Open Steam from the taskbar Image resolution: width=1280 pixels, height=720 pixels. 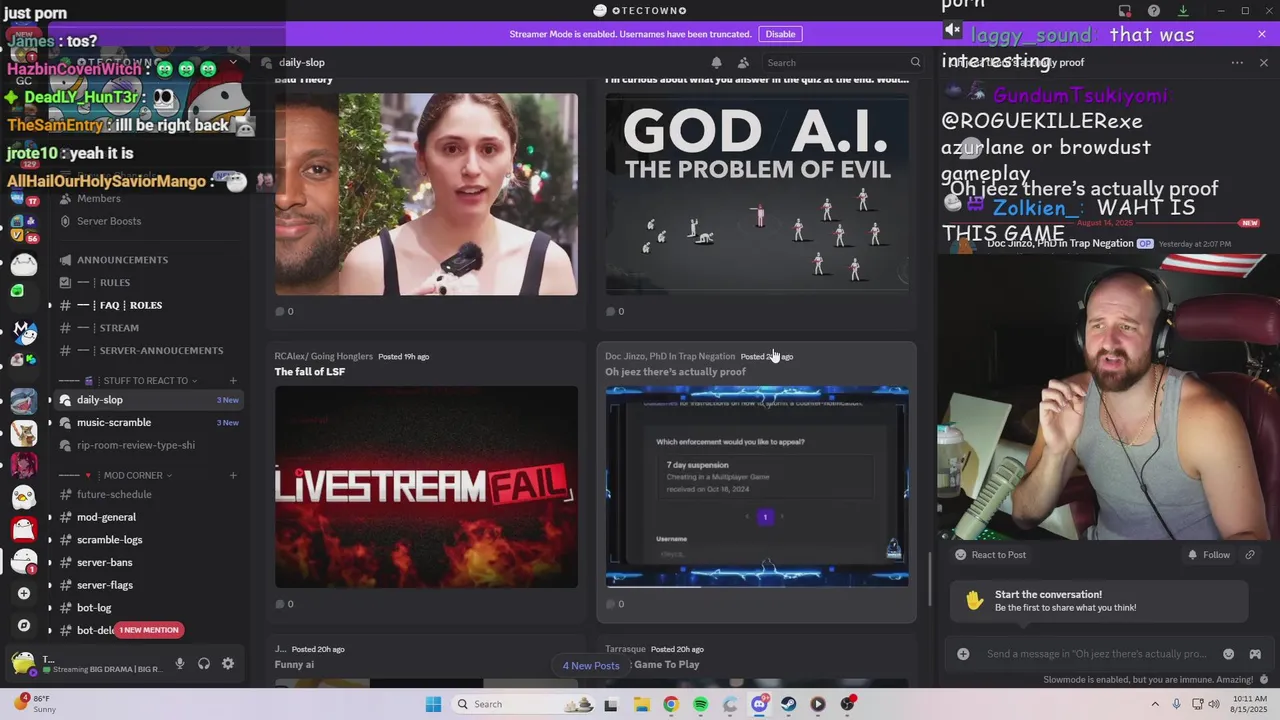[788, 704]
